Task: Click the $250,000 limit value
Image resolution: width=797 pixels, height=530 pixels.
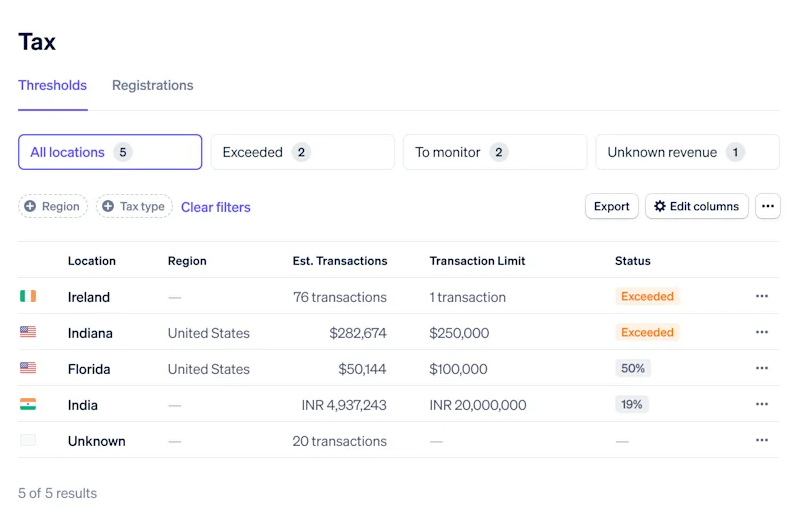Action: click(x=459, y=333)
